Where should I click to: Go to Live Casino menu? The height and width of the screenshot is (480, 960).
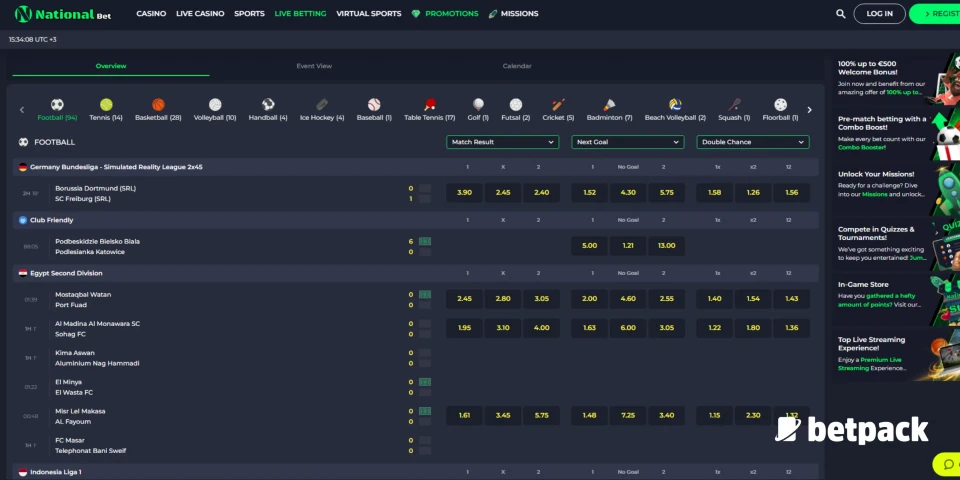200,14
